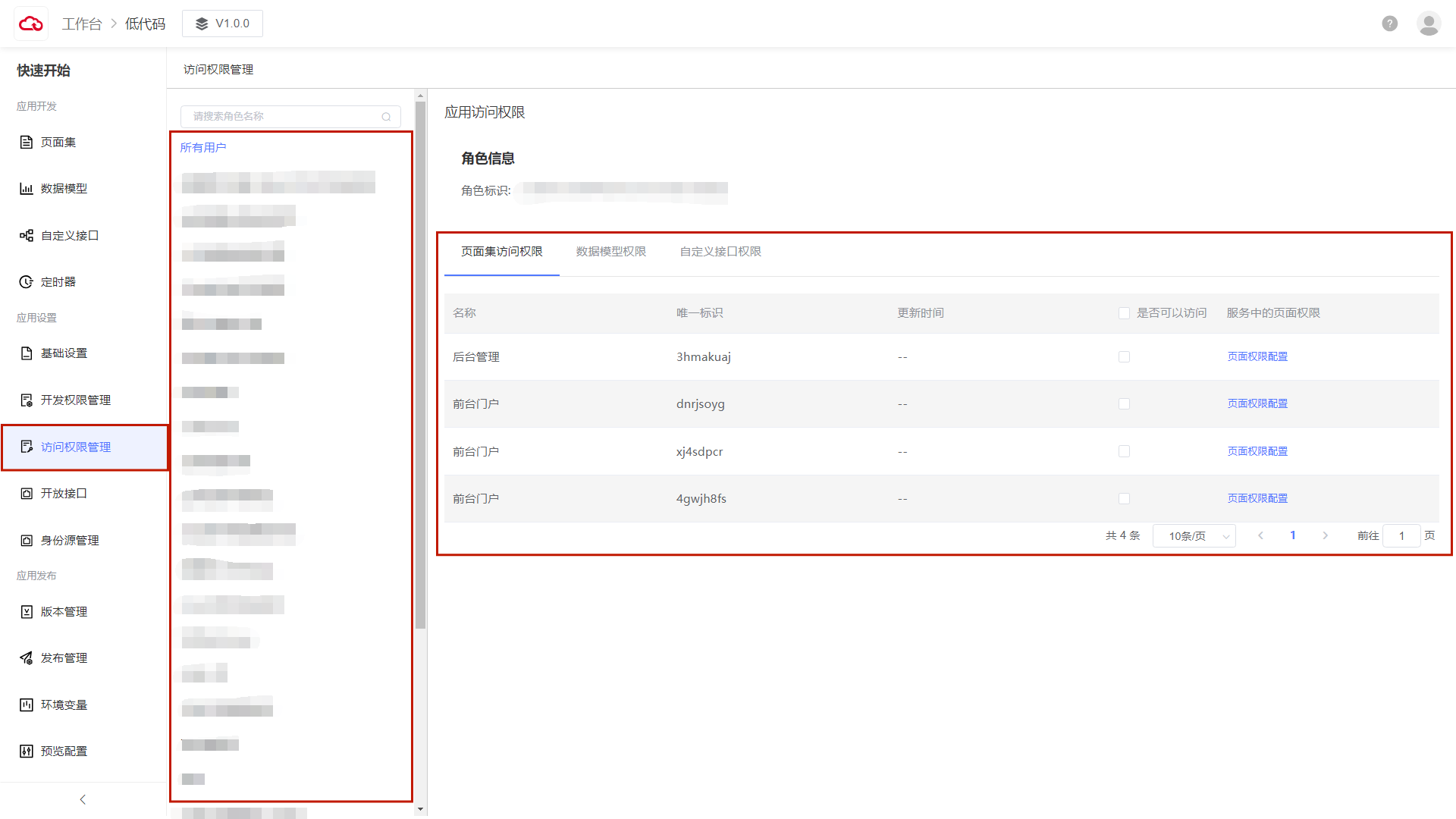Click the 开发权限管理 icon
1456x819 pixels.
[27, 400]
